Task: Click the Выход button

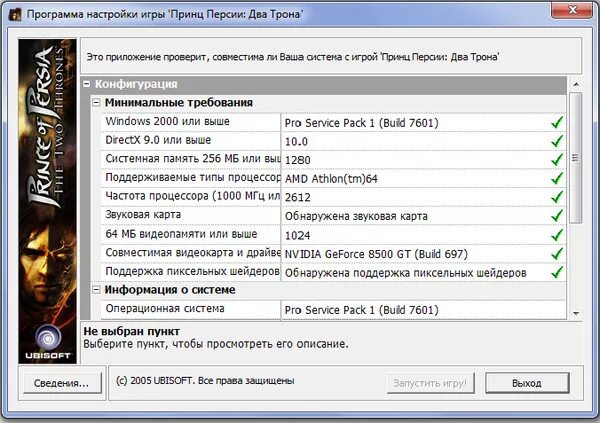Action: pos(527,383)
